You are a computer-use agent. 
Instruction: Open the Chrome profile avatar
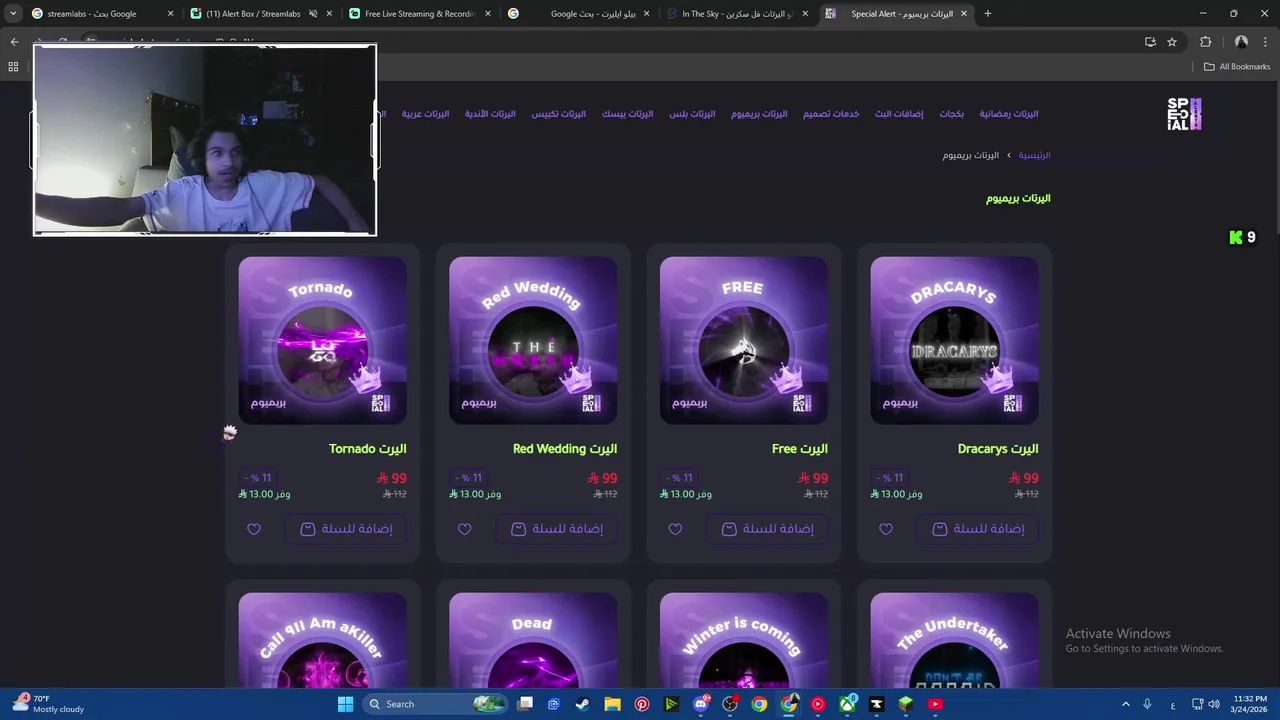point(1241,42)
